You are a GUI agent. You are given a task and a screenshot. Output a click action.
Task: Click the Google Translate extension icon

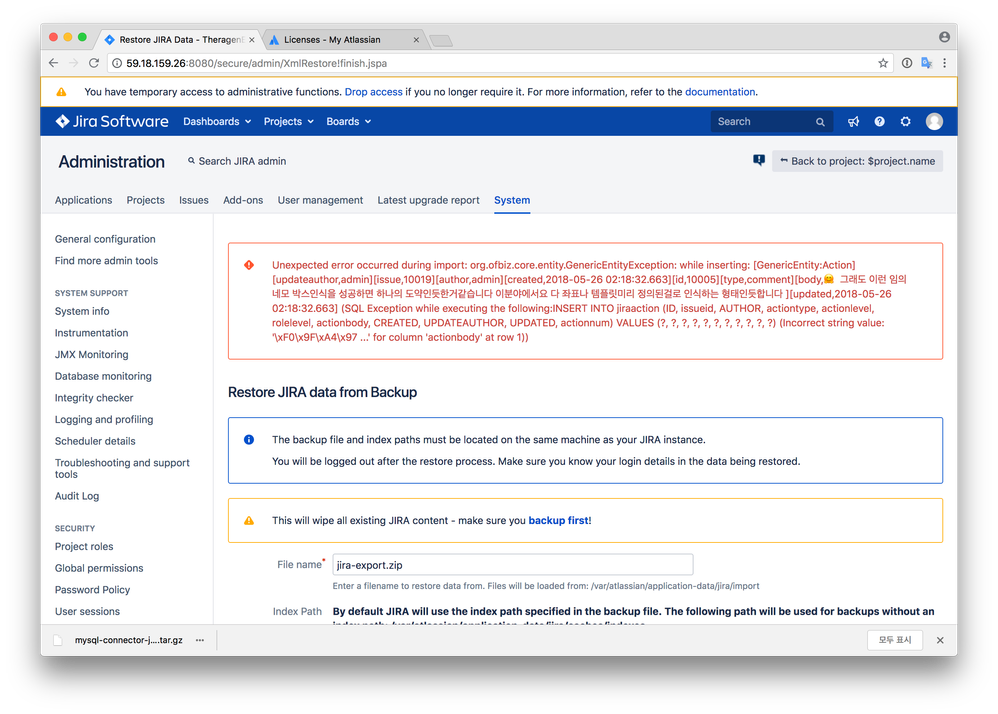[x=927, y=63]
